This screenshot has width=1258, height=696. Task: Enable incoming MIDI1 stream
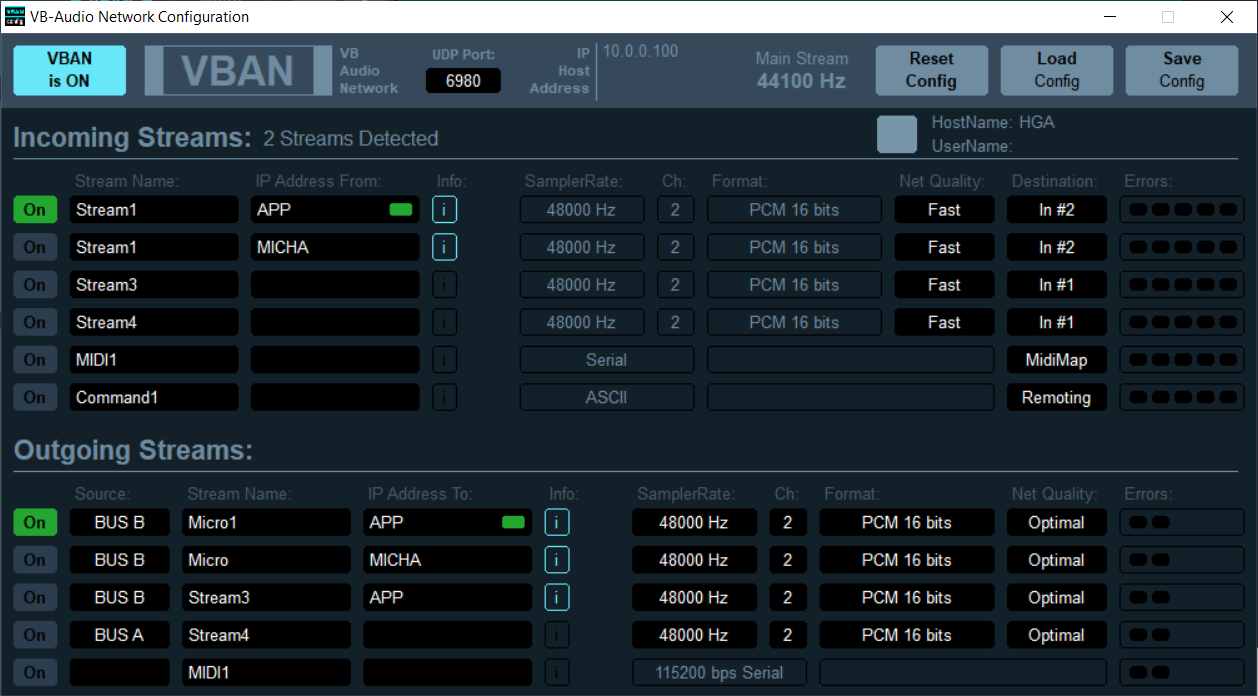35,360
